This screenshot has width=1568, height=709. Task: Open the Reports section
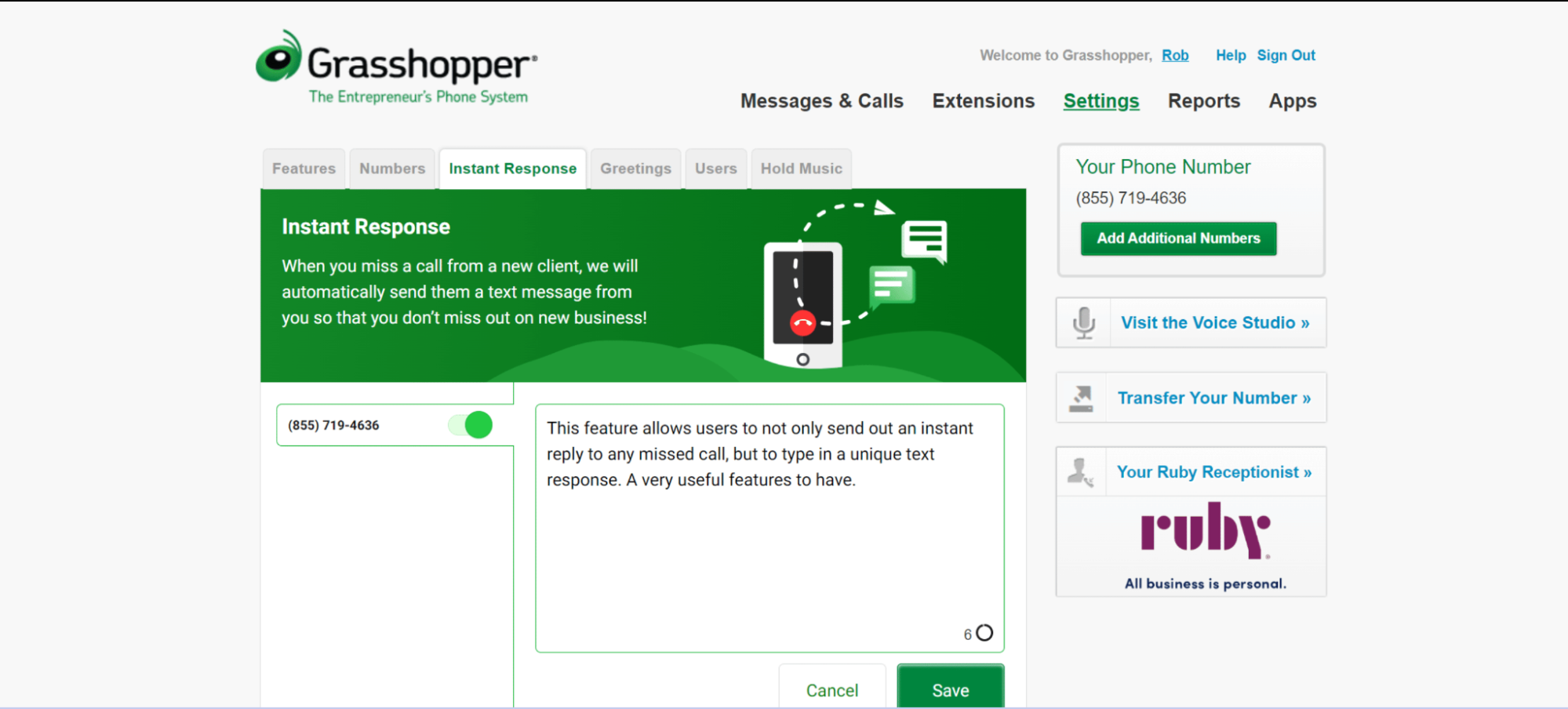pyautogui.click(x=1203, y=101)
